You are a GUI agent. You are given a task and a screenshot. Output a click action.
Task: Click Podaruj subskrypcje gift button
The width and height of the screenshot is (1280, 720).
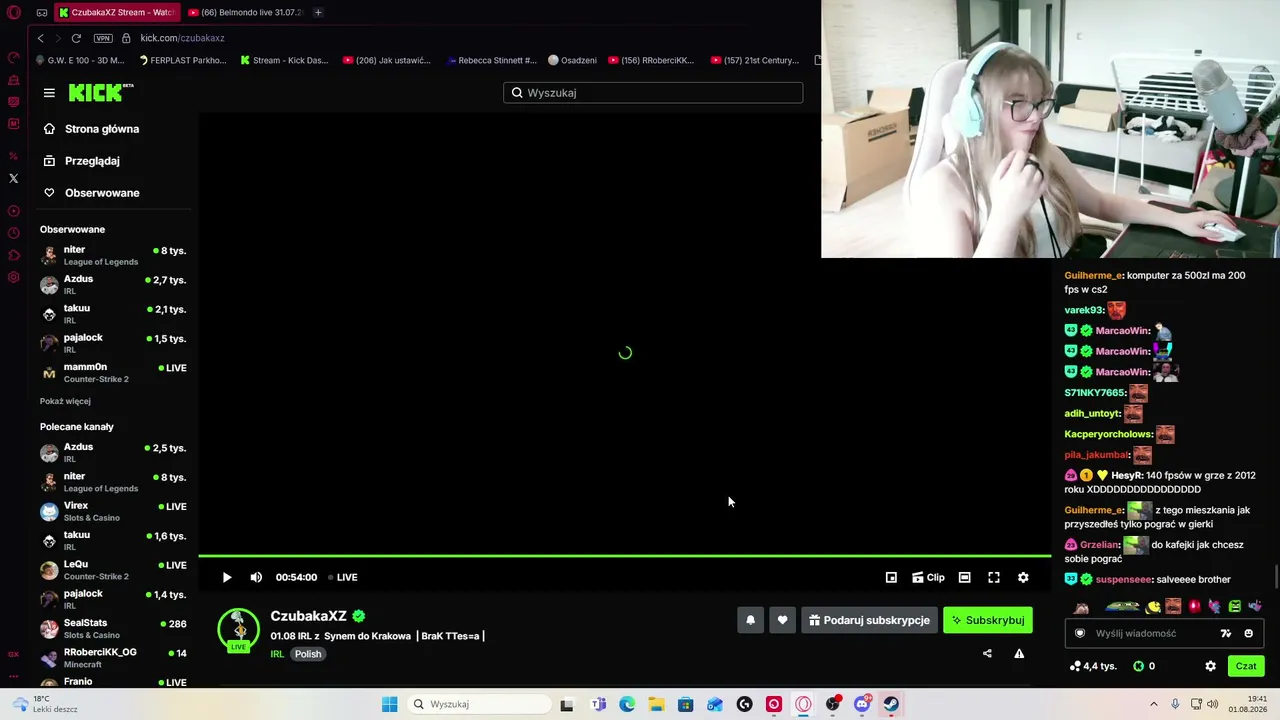[869, 620]
